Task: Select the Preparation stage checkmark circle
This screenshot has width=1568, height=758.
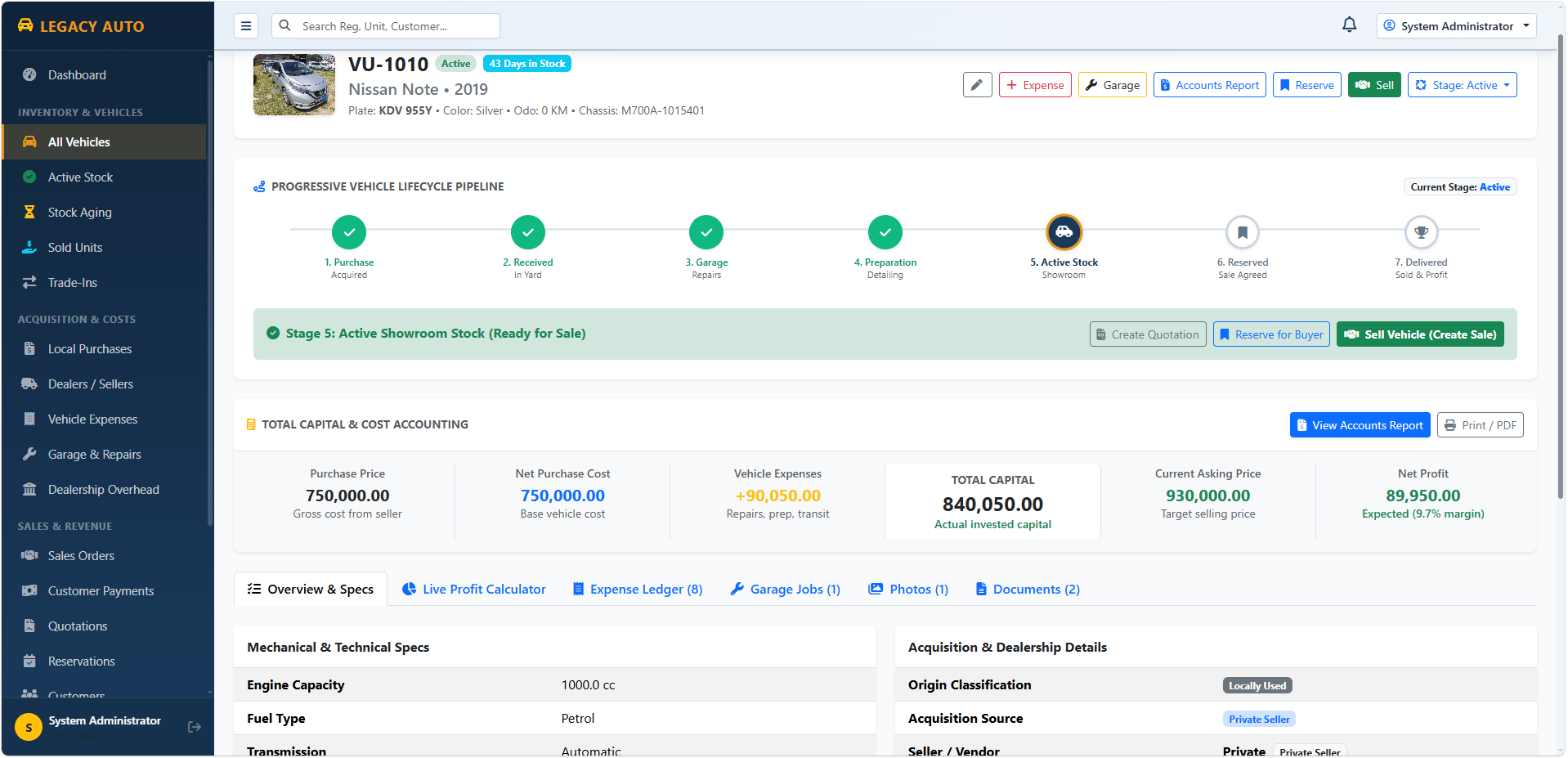Action: coord(885,232)
